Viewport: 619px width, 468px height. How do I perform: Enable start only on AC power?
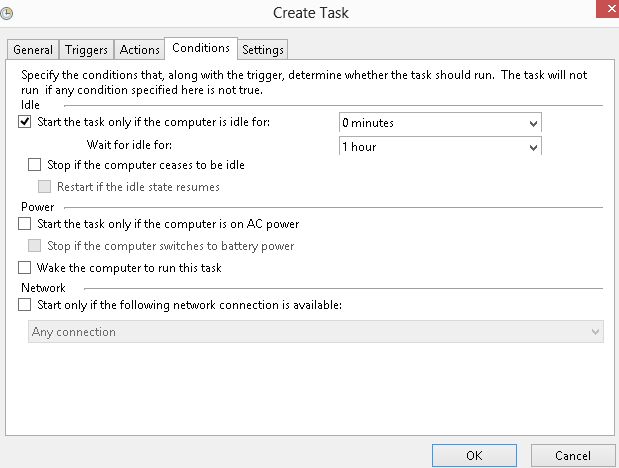[x=25, y=224]
